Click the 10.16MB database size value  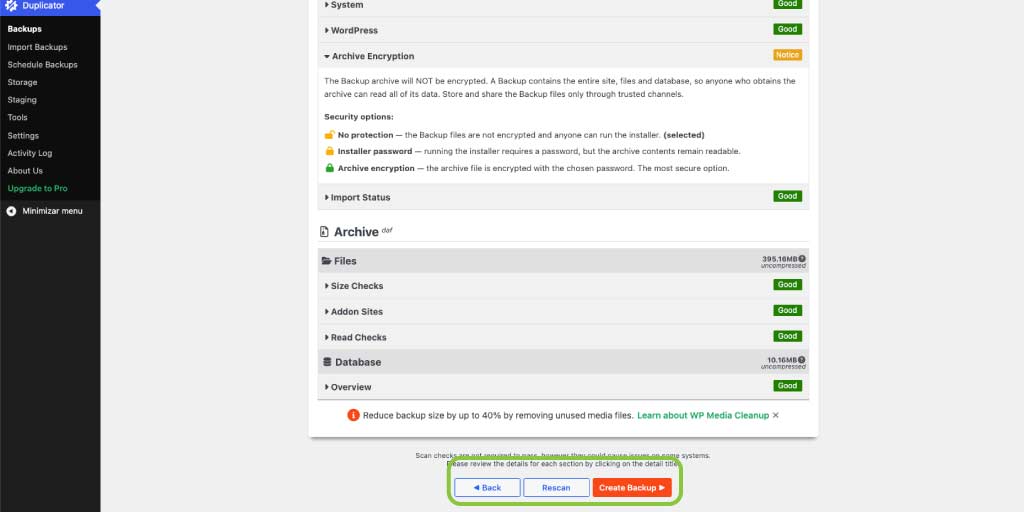pyautogui.click(x=782, y=360)
